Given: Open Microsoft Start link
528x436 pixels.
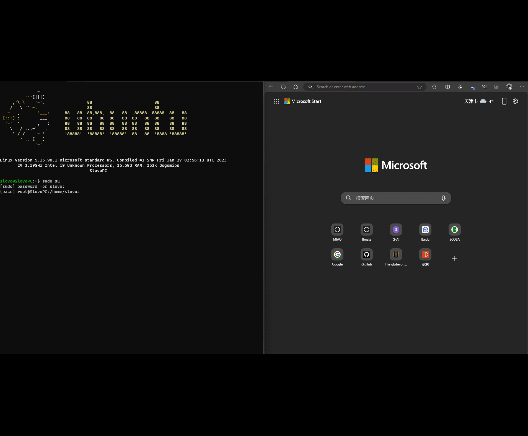Looking at the screenshot, I should 303,101.
